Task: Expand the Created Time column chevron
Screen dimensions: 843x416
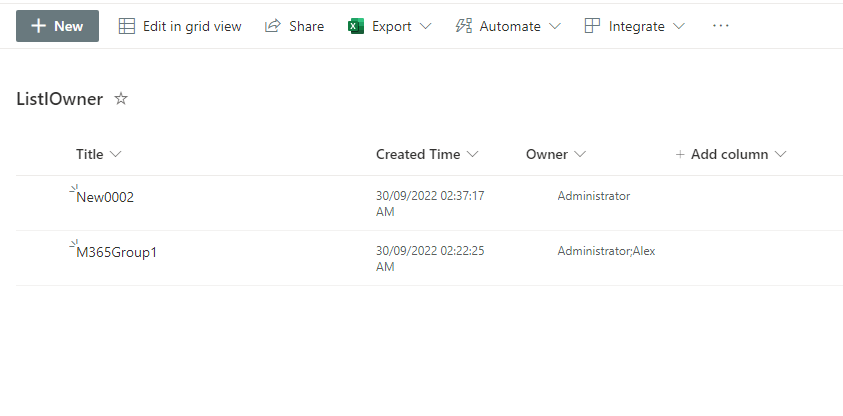Action: tap(472, 154)
